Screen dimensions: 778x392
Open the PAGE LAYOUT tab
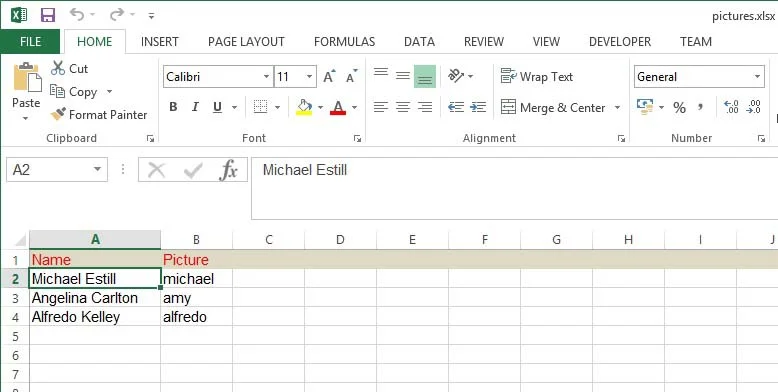pos(246,42)
